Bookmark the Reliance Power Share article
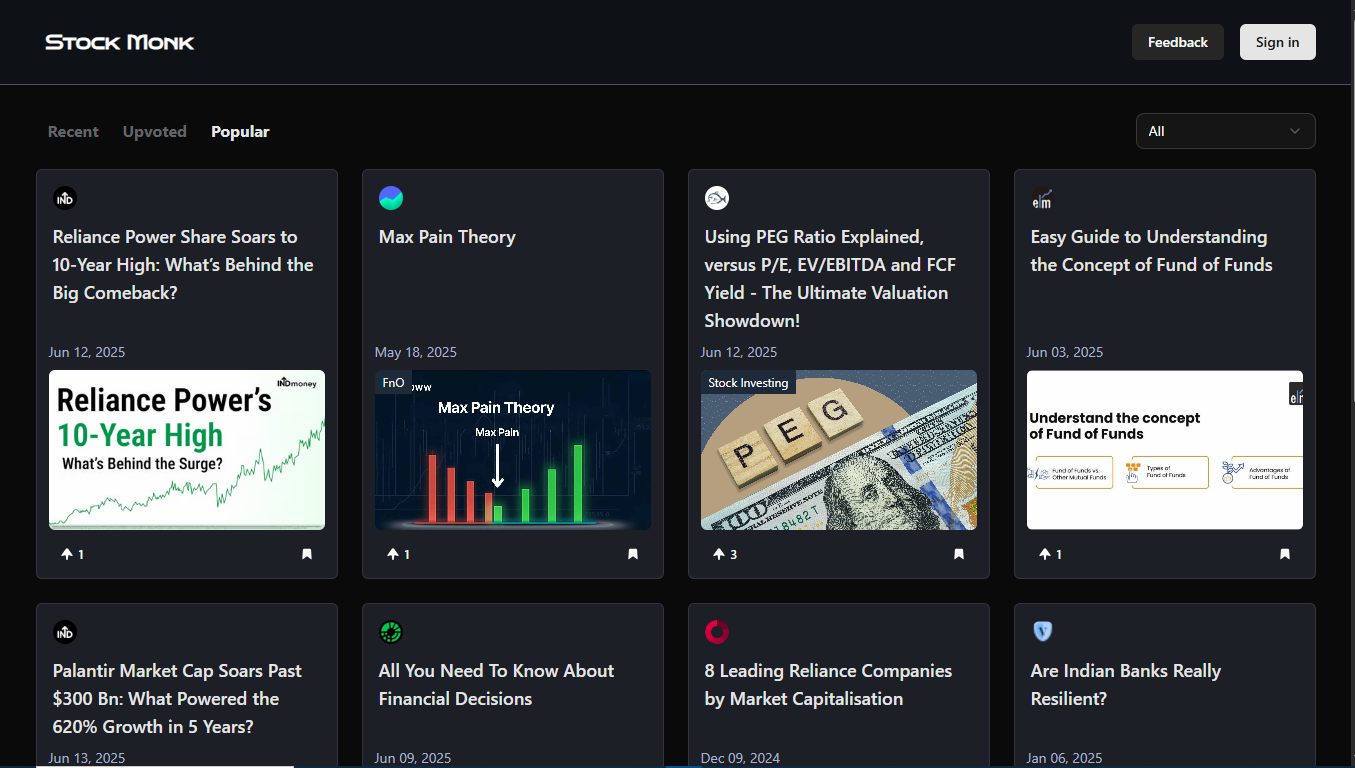This screenshot has width=1355, height=768. pyautogui.click(x=307, y=554)
